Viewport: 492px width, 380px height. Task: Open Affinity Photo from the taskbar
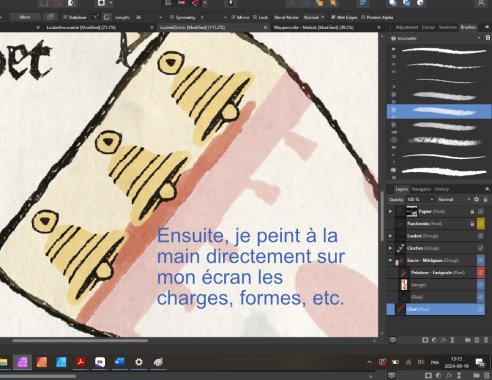pyautogui.click(x=22, y=362)
